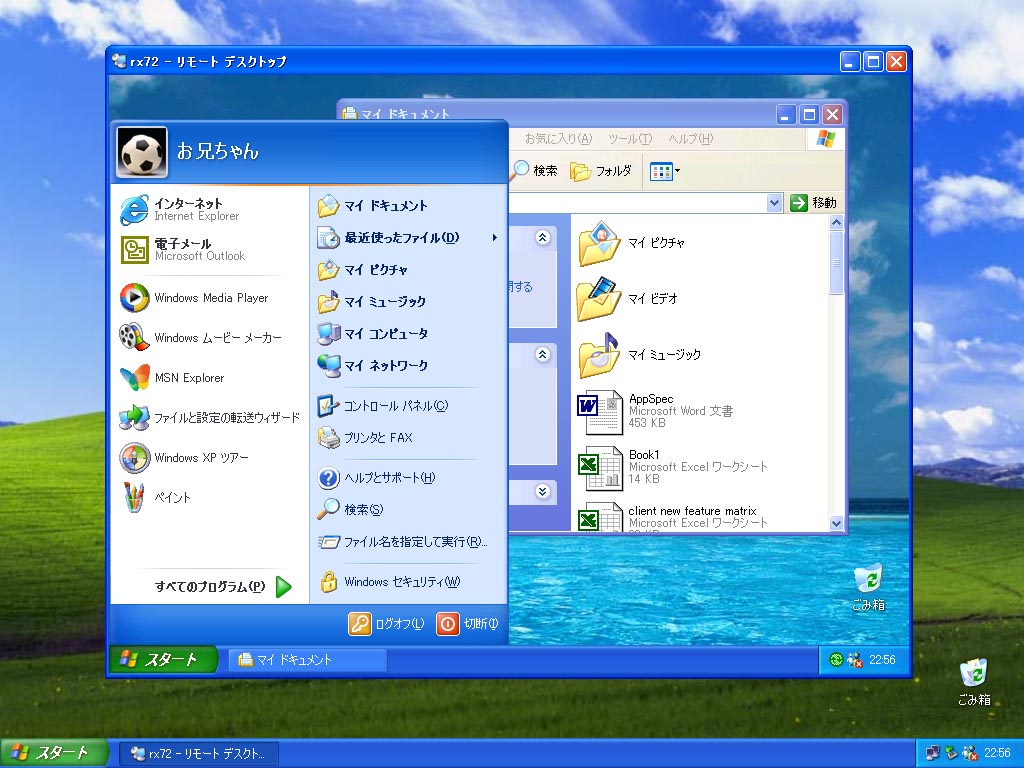Open Paint from the Start menu
This screenshot has width=1024, height=768.
click(x=181, y=497)
